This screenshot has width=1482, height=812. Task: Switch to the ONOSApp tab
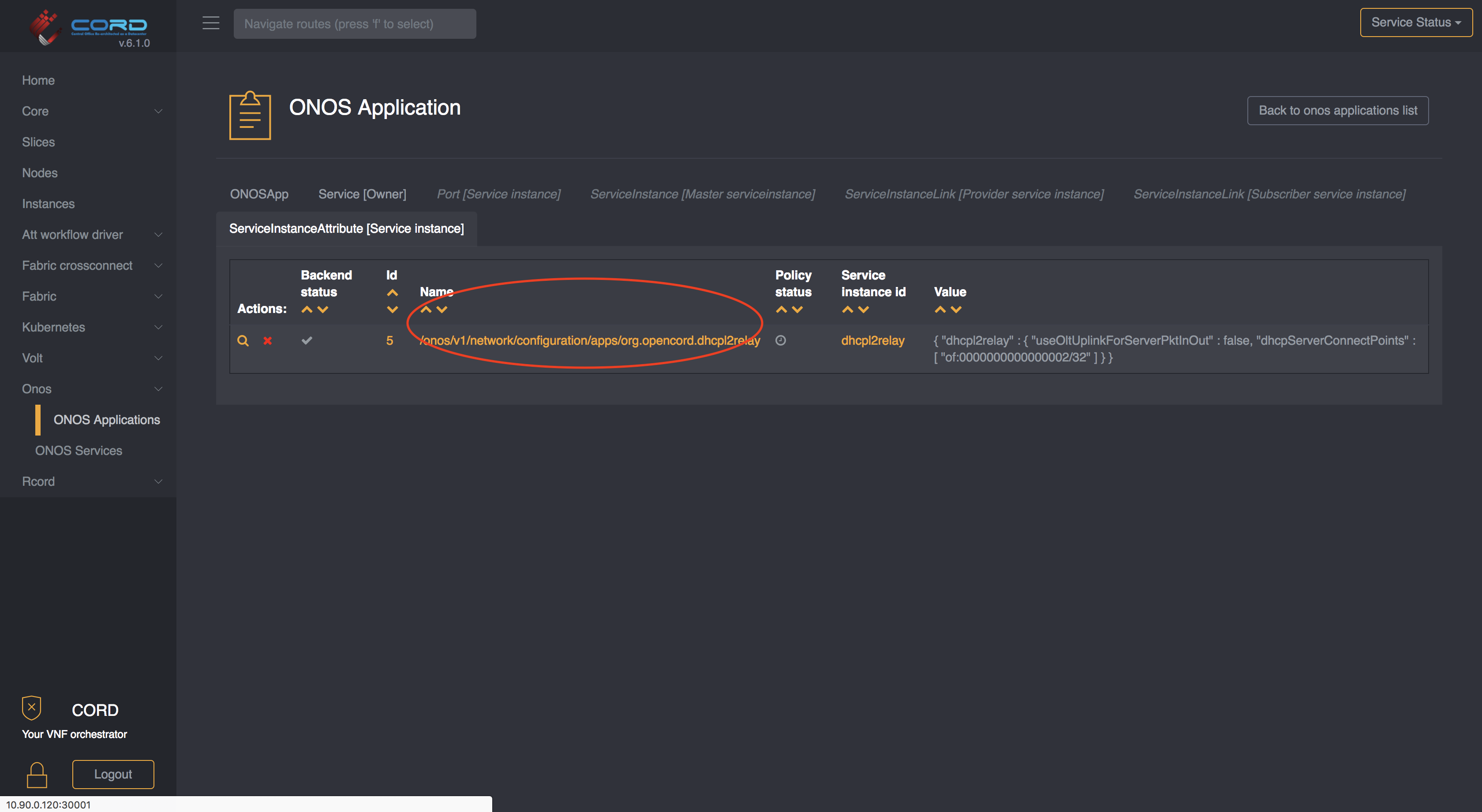pyautogui.click(x=259, y=194)
